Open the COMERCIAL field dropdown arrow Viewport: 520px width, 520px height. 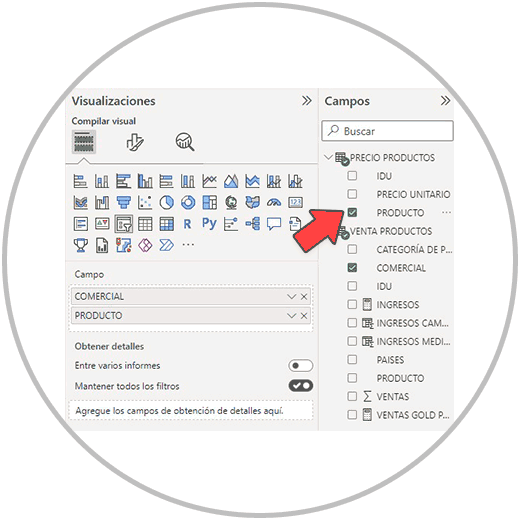[292, 297]
